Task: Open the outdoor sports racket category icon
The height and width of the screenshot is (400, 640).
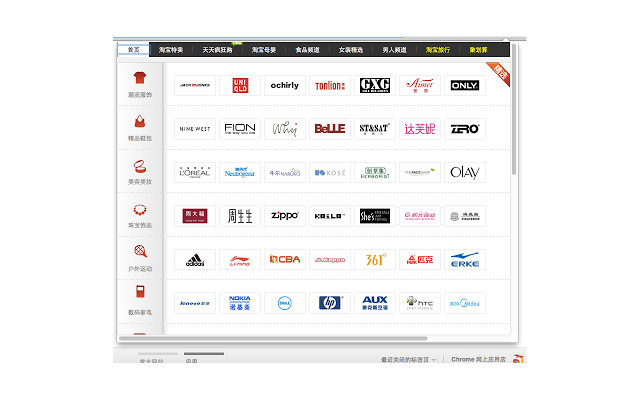Action: click(140, 251)
